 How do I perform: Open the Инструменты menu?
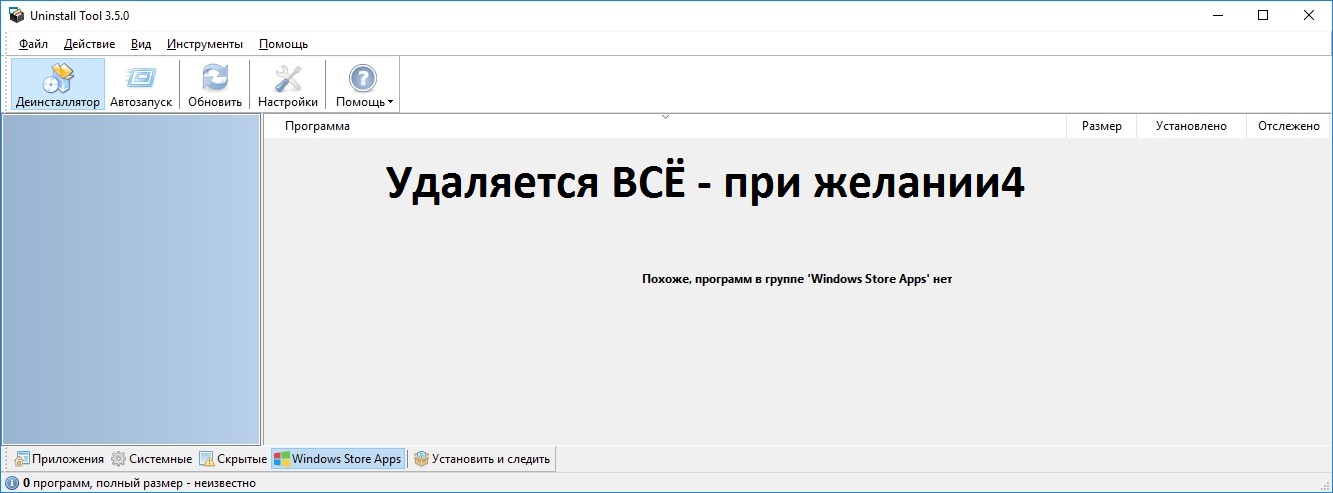click(205, 44)
